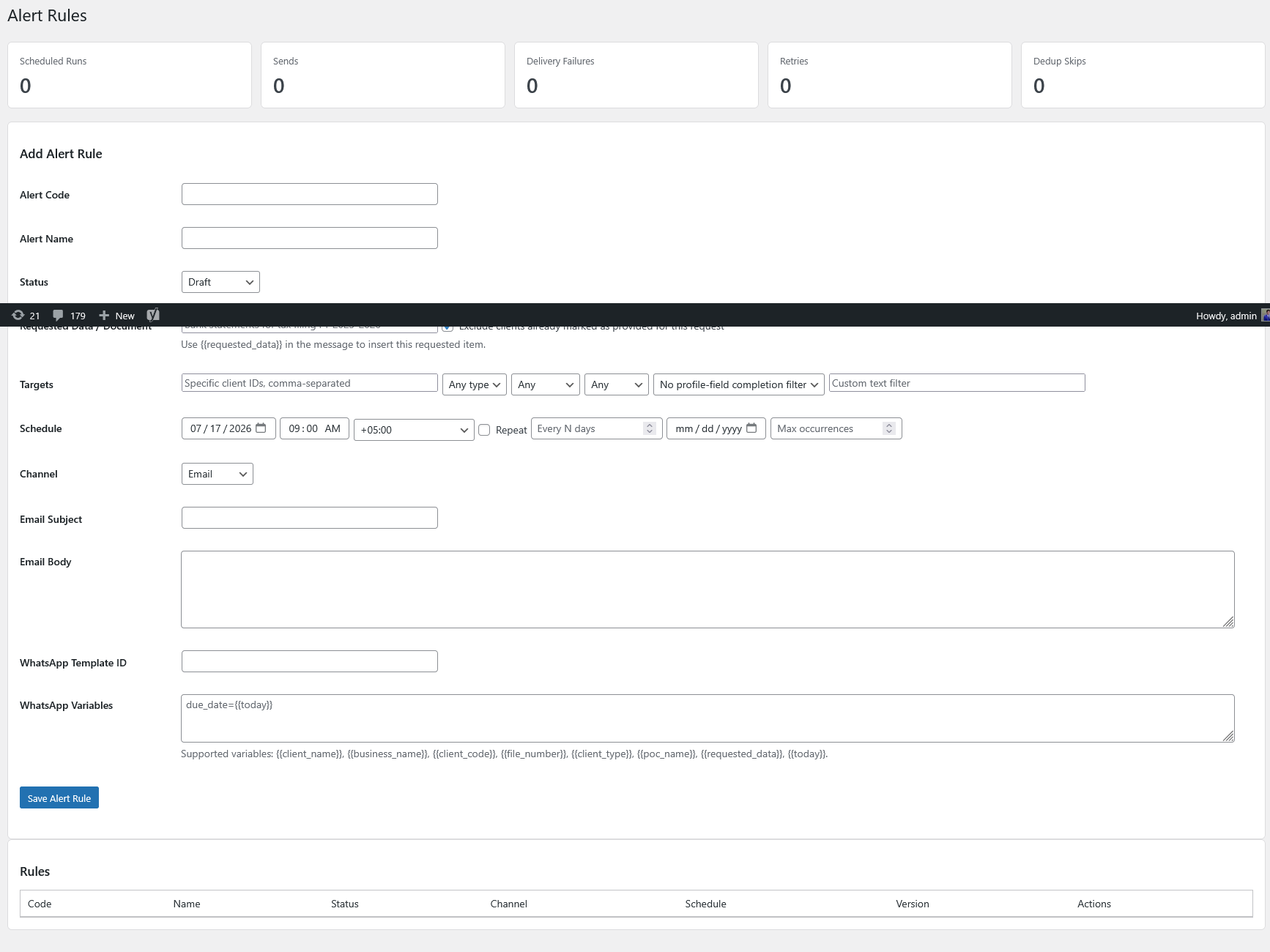Viewport: 1270px width, 952px height.
Task: Click the Name column header
Action: pos(187,904)
